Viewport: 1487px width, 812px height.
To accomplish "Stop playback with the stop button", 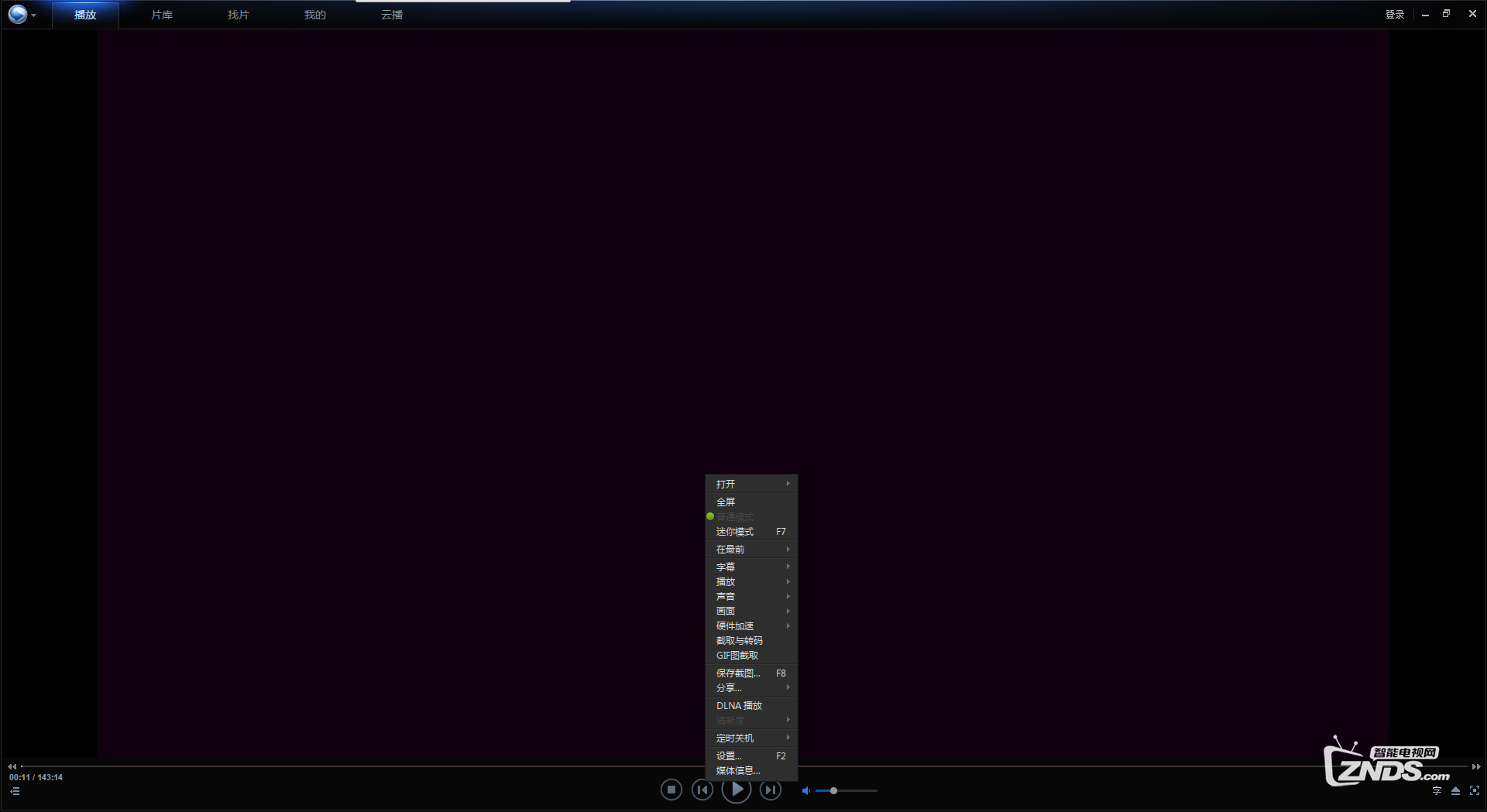I will [x=671, y=790].
